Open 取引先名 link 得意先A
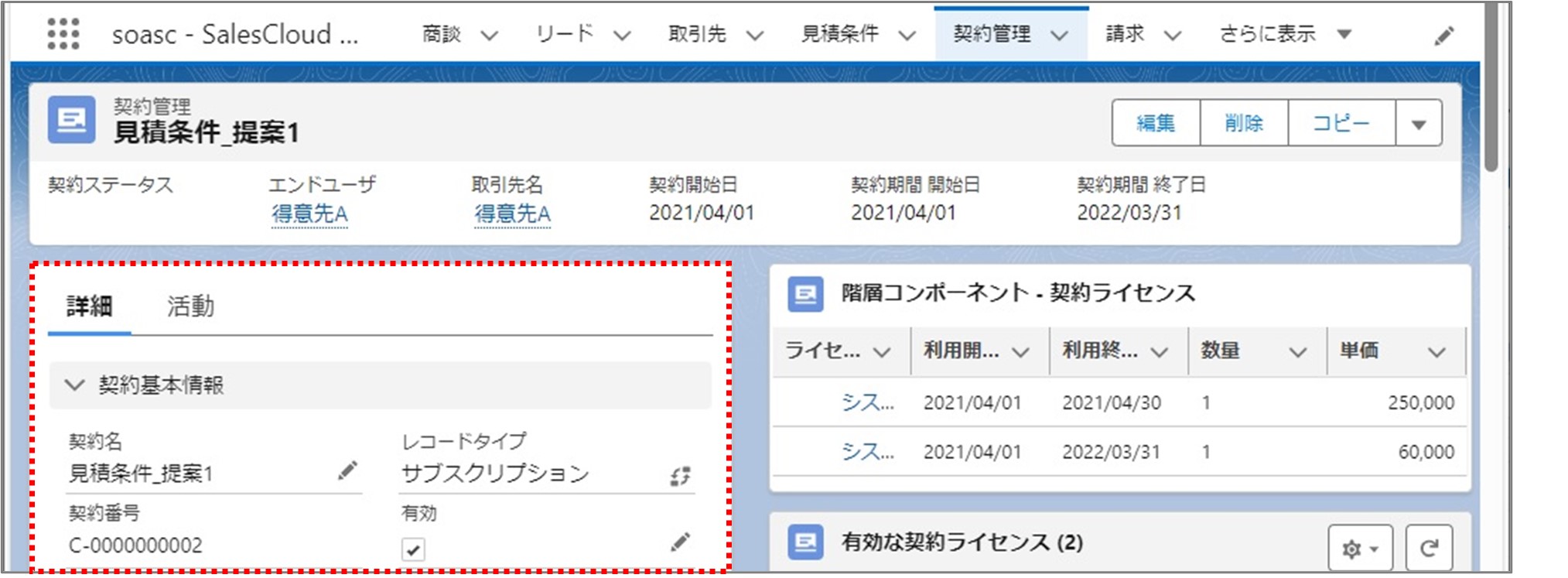Screen dimensions: 1568x578 pos(512,214)
